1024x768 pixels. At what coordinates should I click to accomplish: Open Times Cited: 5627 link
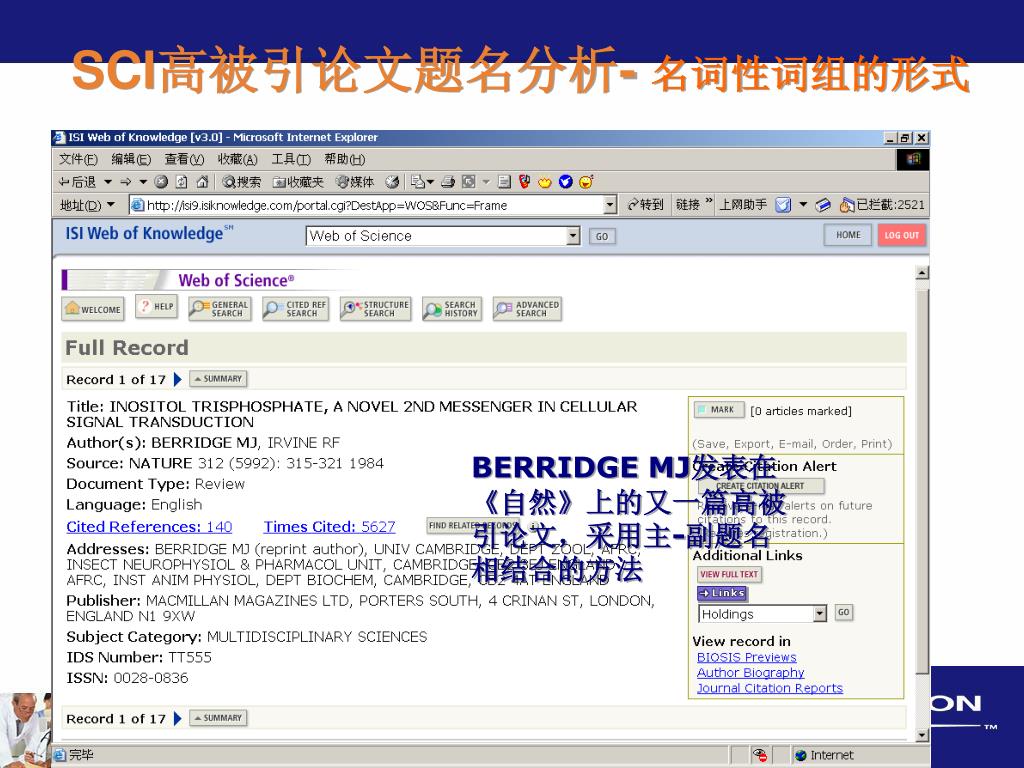tap(329, 526)
